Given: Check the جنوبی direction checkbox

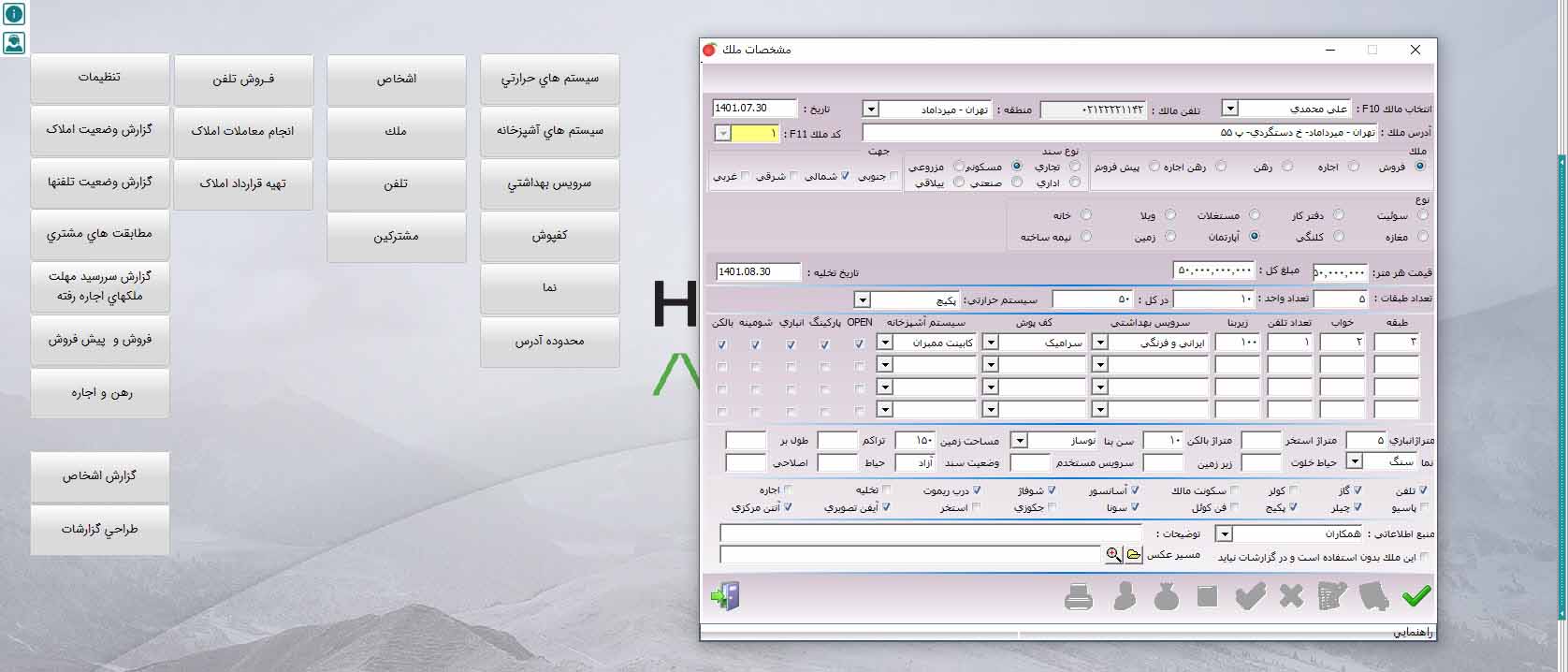Looking at the screenshot, I should [x=893, y=176].
